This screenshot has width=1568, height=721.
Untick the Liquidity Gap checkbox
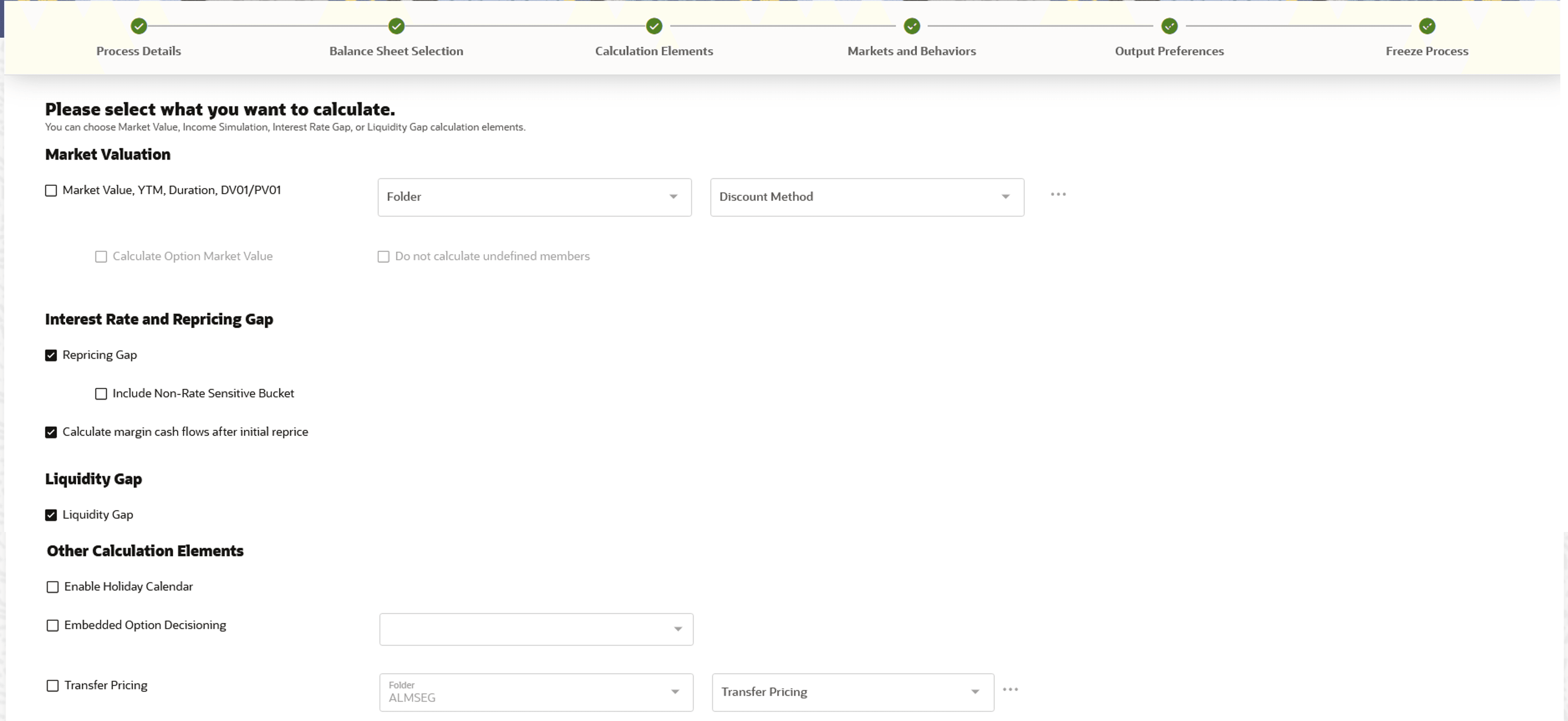click(x=51, y=515)
